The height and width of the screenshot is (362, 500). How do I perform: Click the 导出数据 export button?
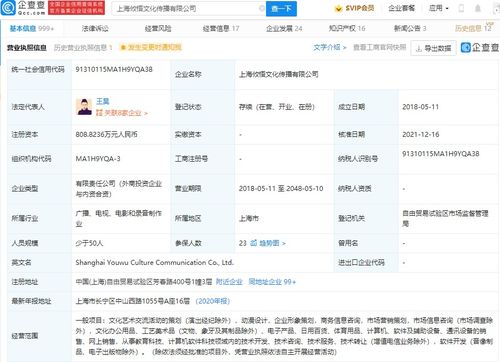click(433, 48)
